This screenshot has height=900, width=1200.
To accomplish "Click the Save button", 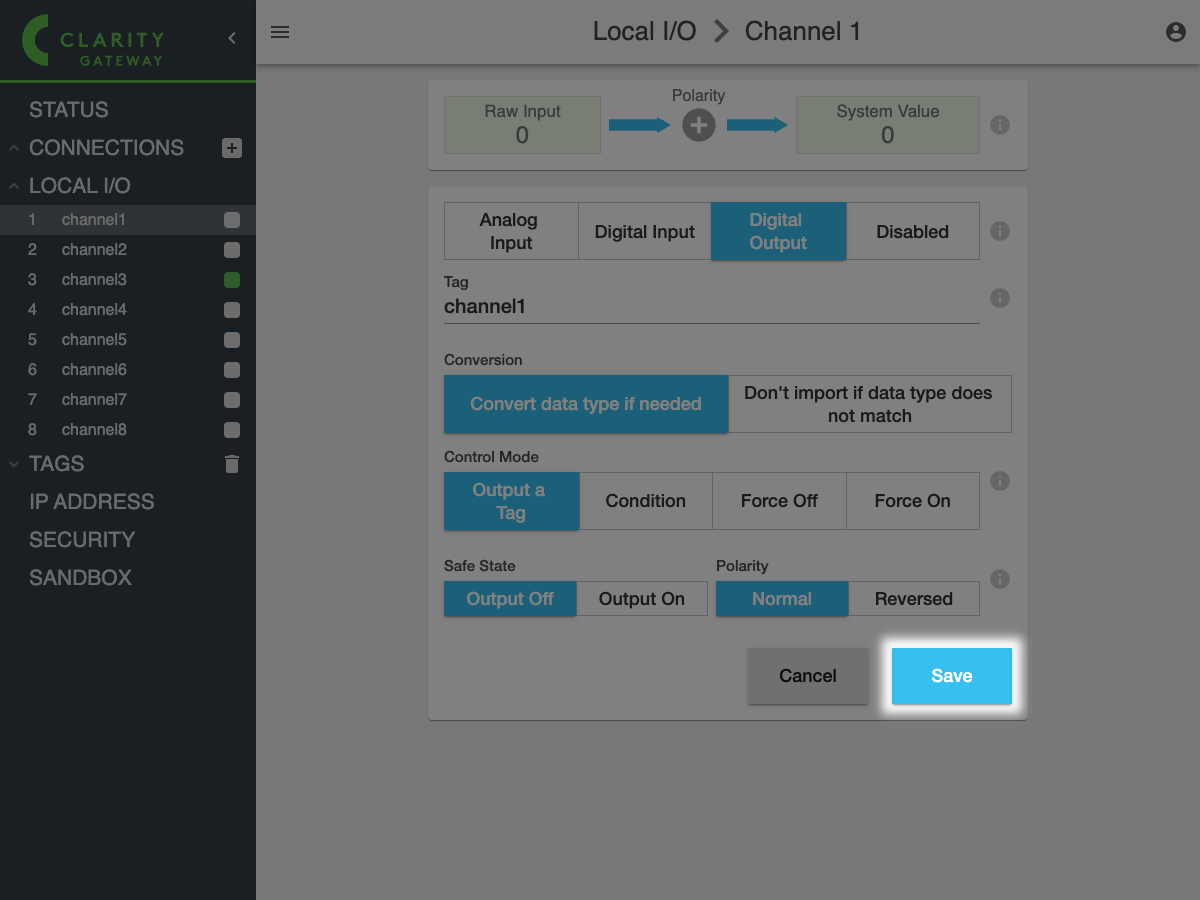I will [951, 676].
